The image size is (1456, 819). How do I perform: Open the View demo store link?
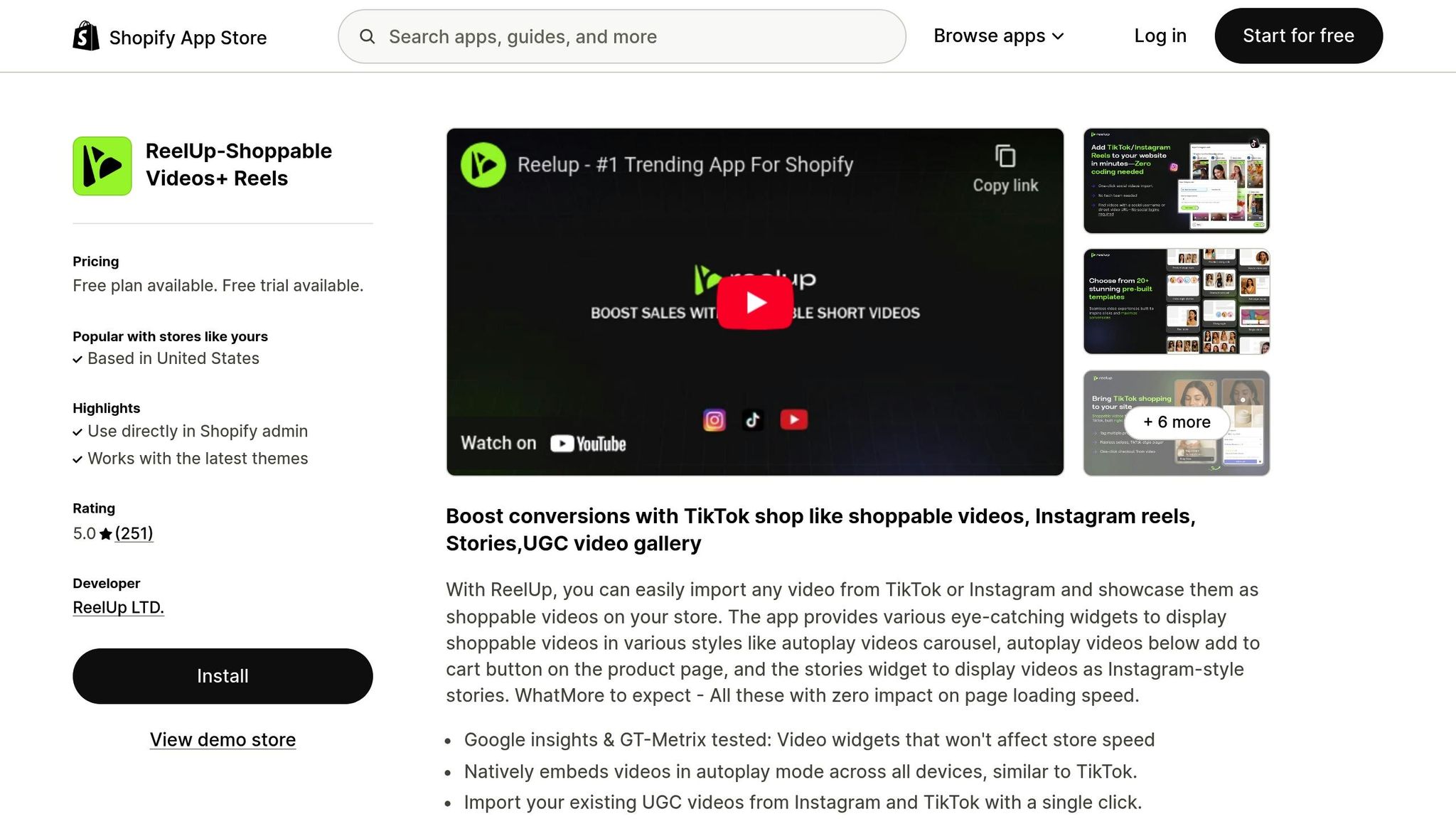tap(223, 739)
